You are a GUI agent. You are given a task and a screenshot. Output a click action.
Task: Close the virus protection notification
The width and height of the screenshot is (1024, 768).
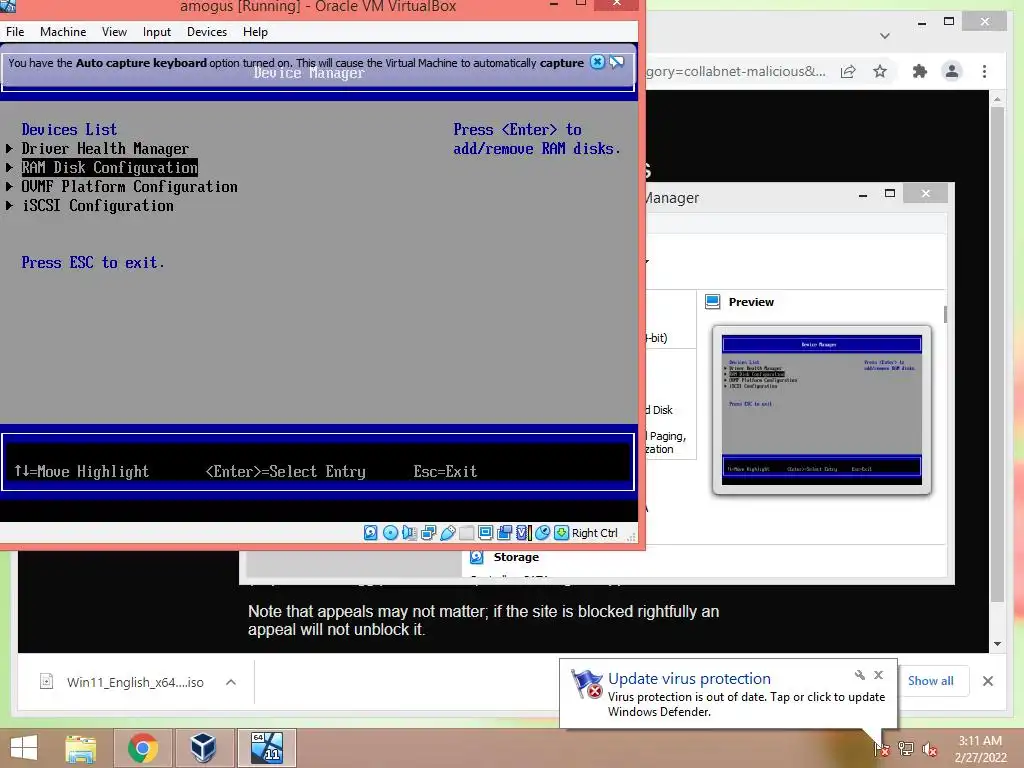coord(878,675)
